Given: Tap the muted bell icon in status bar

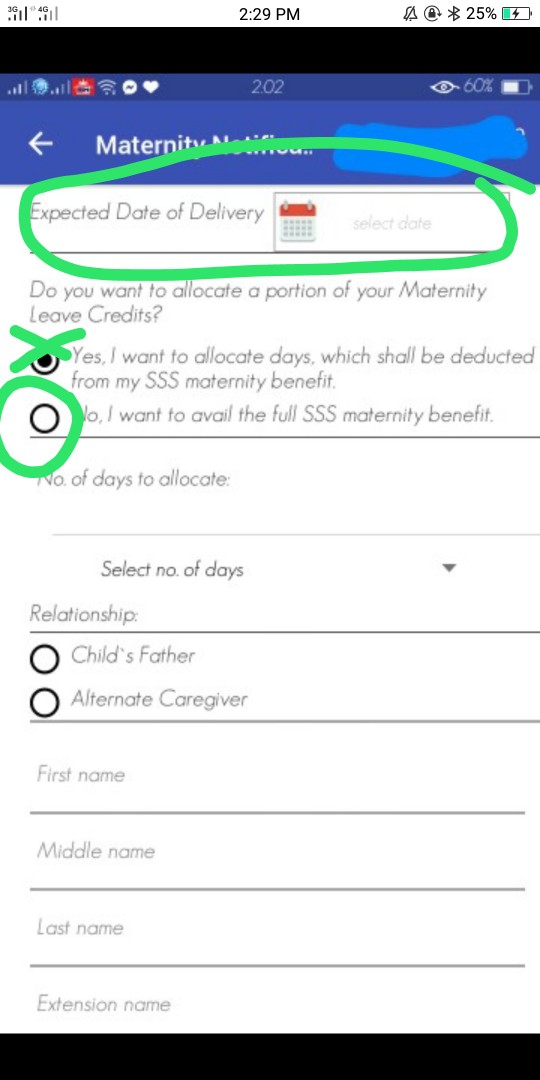Looking at the screenshot, I should pyautogui.click(x=411, y=14).
